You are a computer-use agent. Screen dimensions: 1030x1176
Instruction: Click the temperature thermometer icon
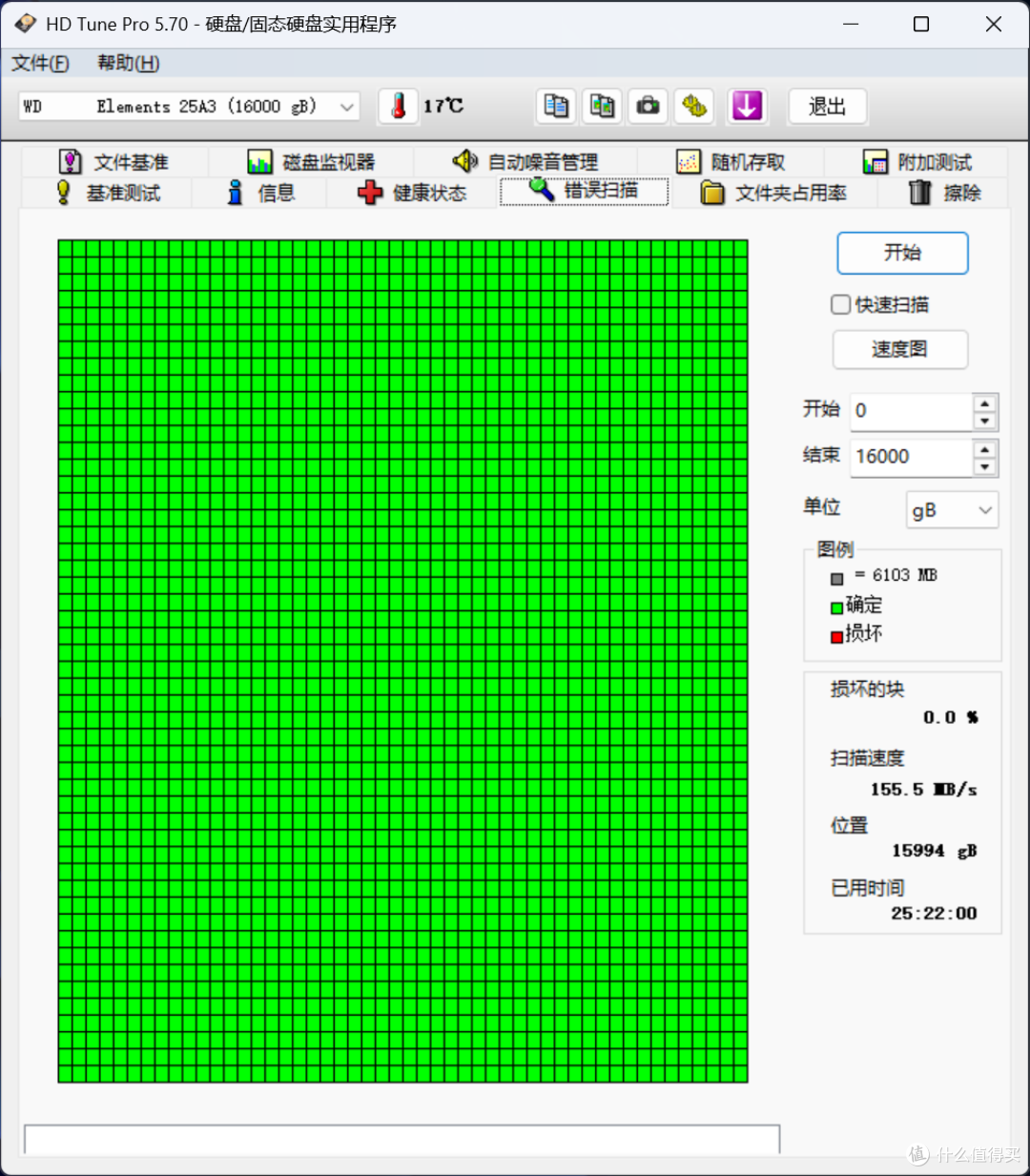(399, 106)
